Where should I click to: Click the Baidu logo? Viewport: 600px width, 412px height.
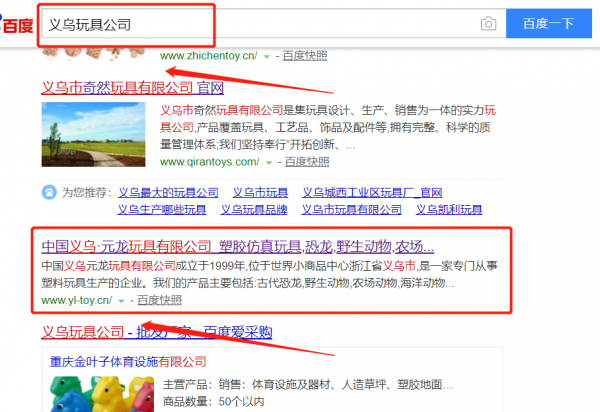tap(16, 24)
